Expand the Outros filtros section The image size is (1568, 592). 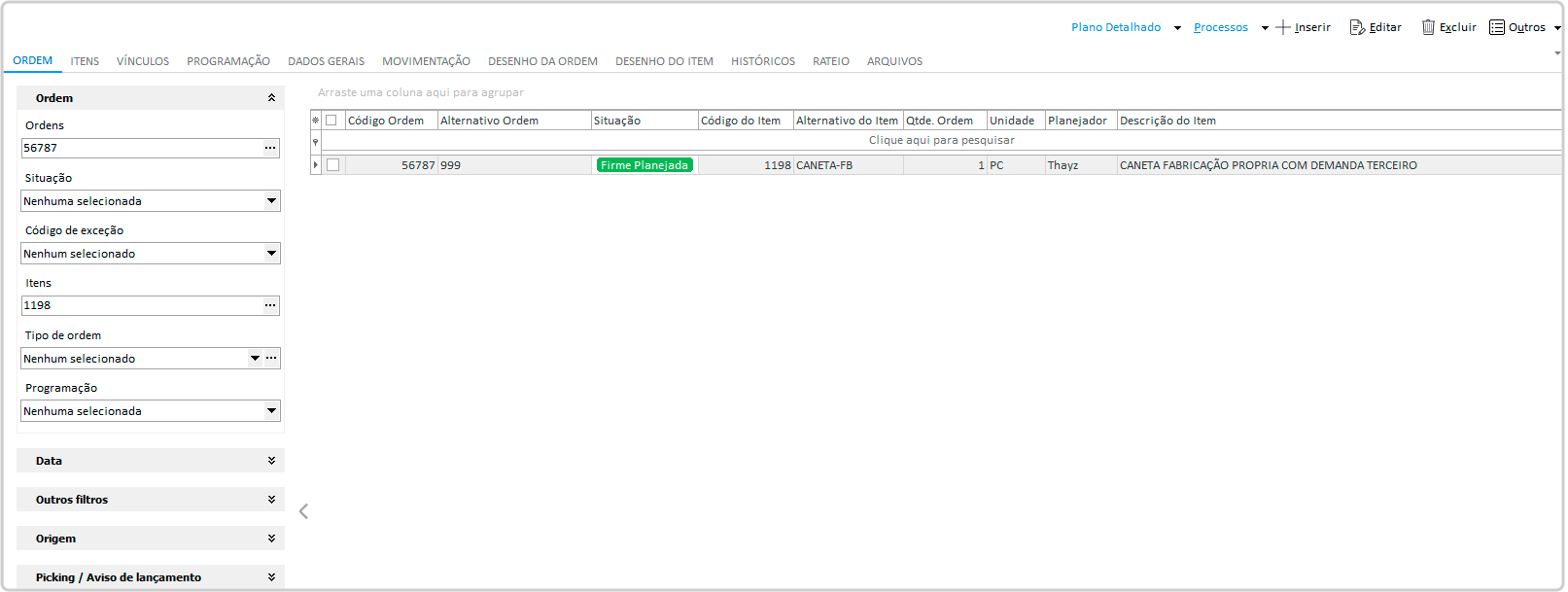point(271,500)
